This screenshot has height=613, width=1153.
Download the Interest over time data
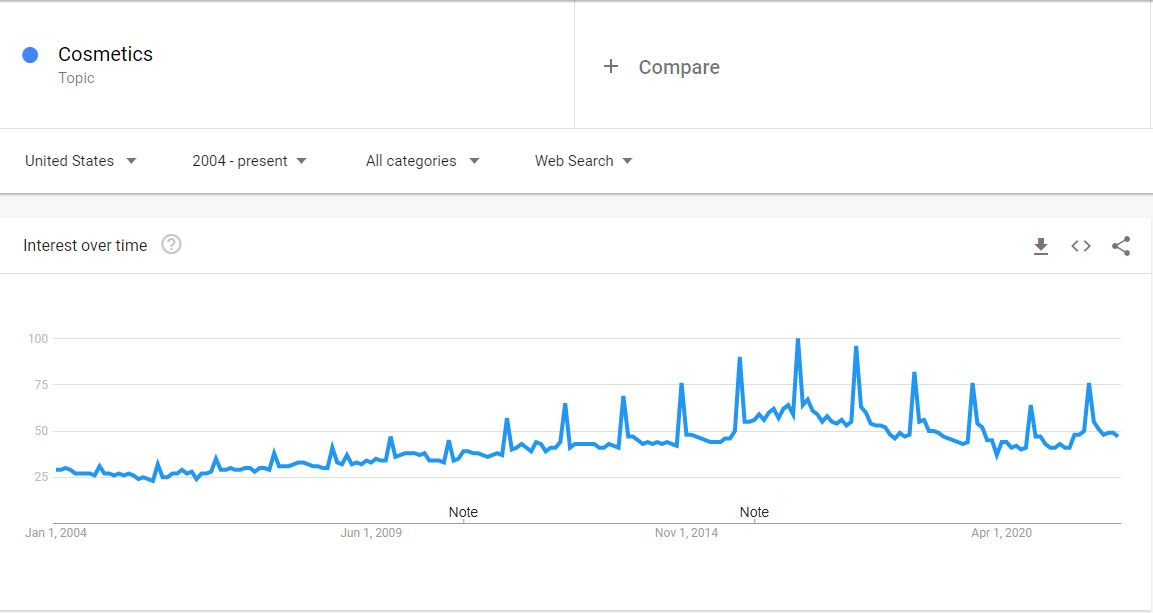pyautogui.click(x=1040, y=246)
